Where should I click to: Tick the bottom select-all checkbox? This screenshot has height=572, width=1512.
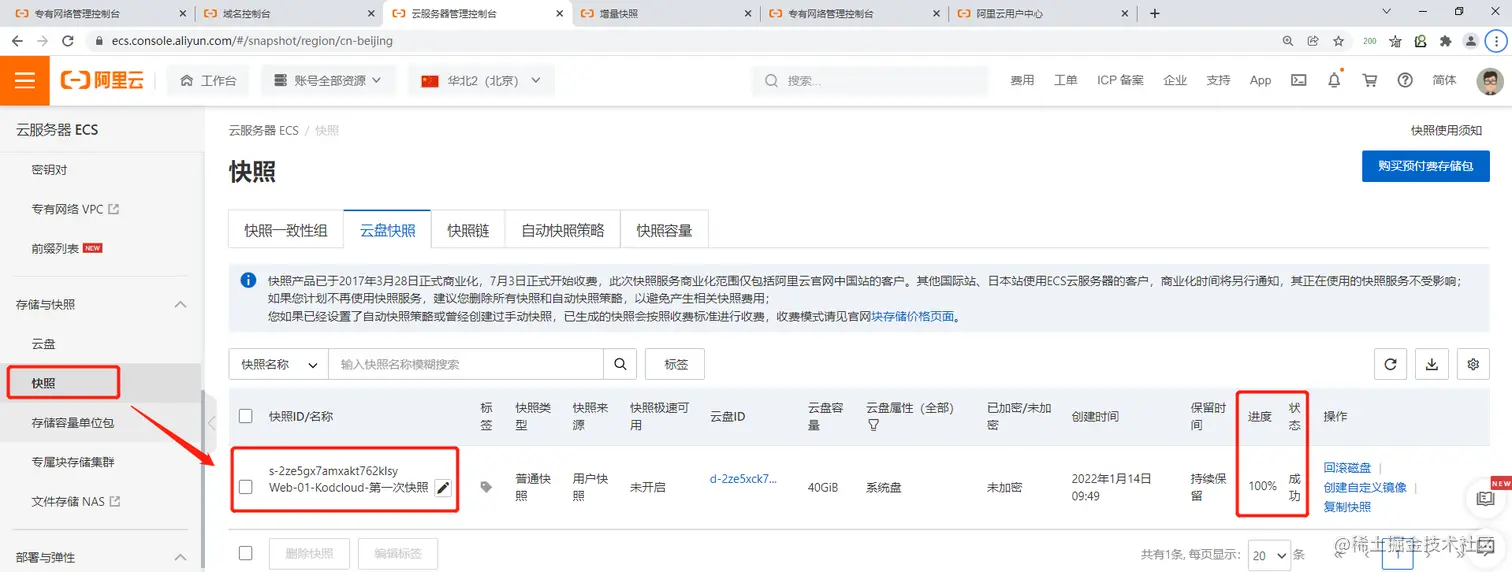coord(246,553)
